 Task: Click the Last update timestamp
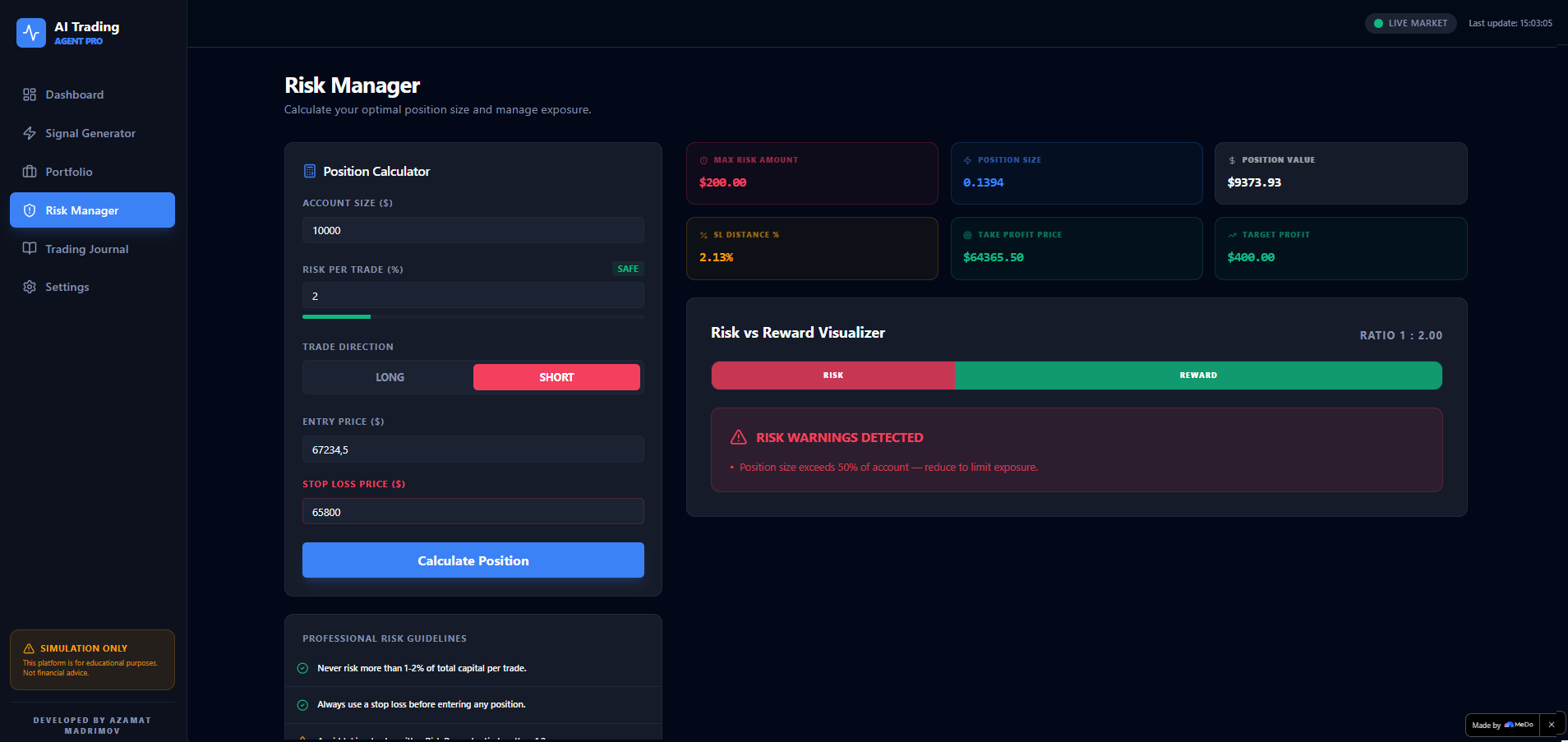coord(1510,23)
